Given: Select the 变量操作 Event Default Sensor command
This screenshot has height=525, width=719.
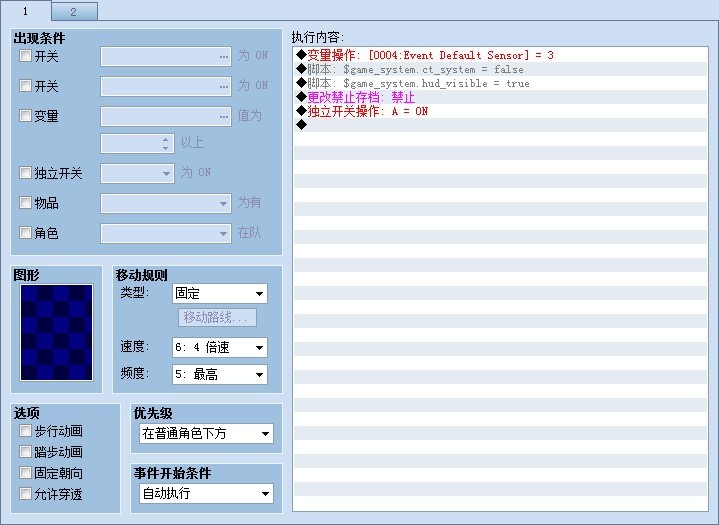Looking at the screenshot, I should 500,55.
